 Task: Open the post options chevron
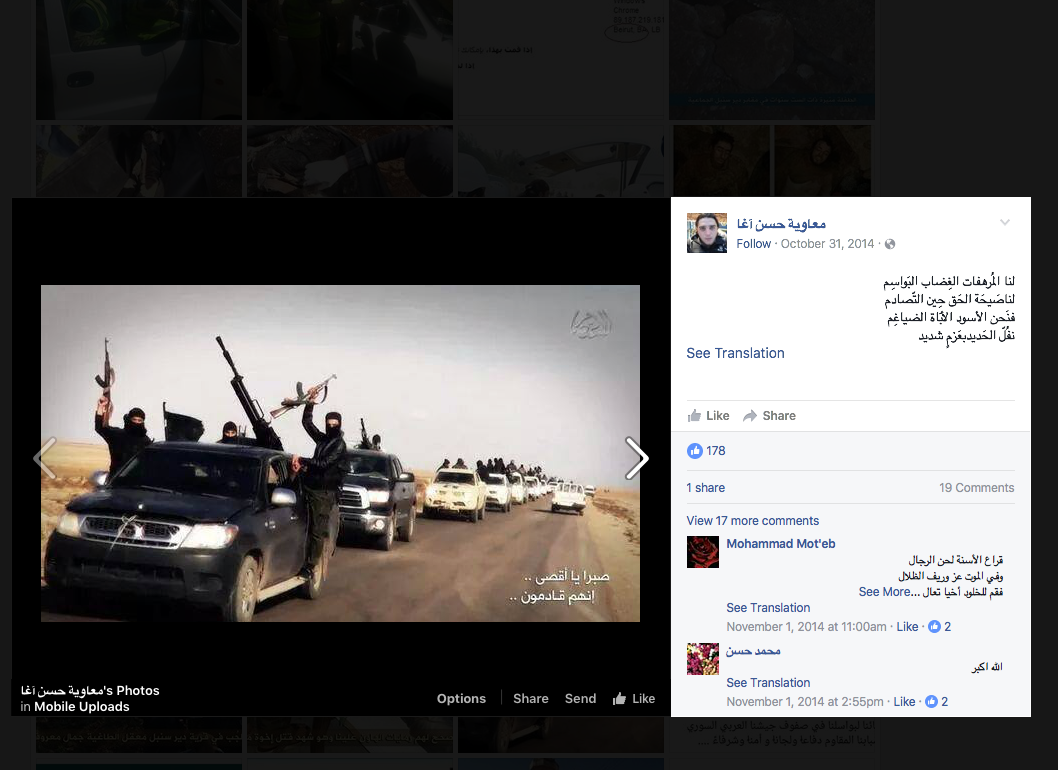(x=1005, y=224)
